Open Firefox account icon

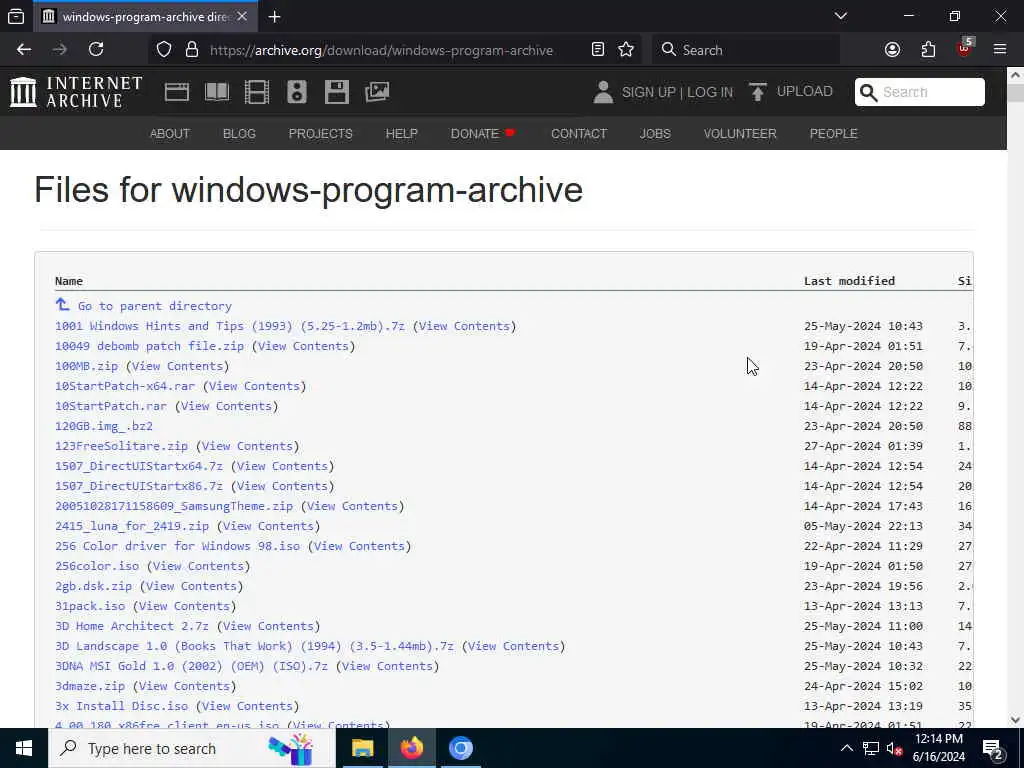[x=892, y=50]
